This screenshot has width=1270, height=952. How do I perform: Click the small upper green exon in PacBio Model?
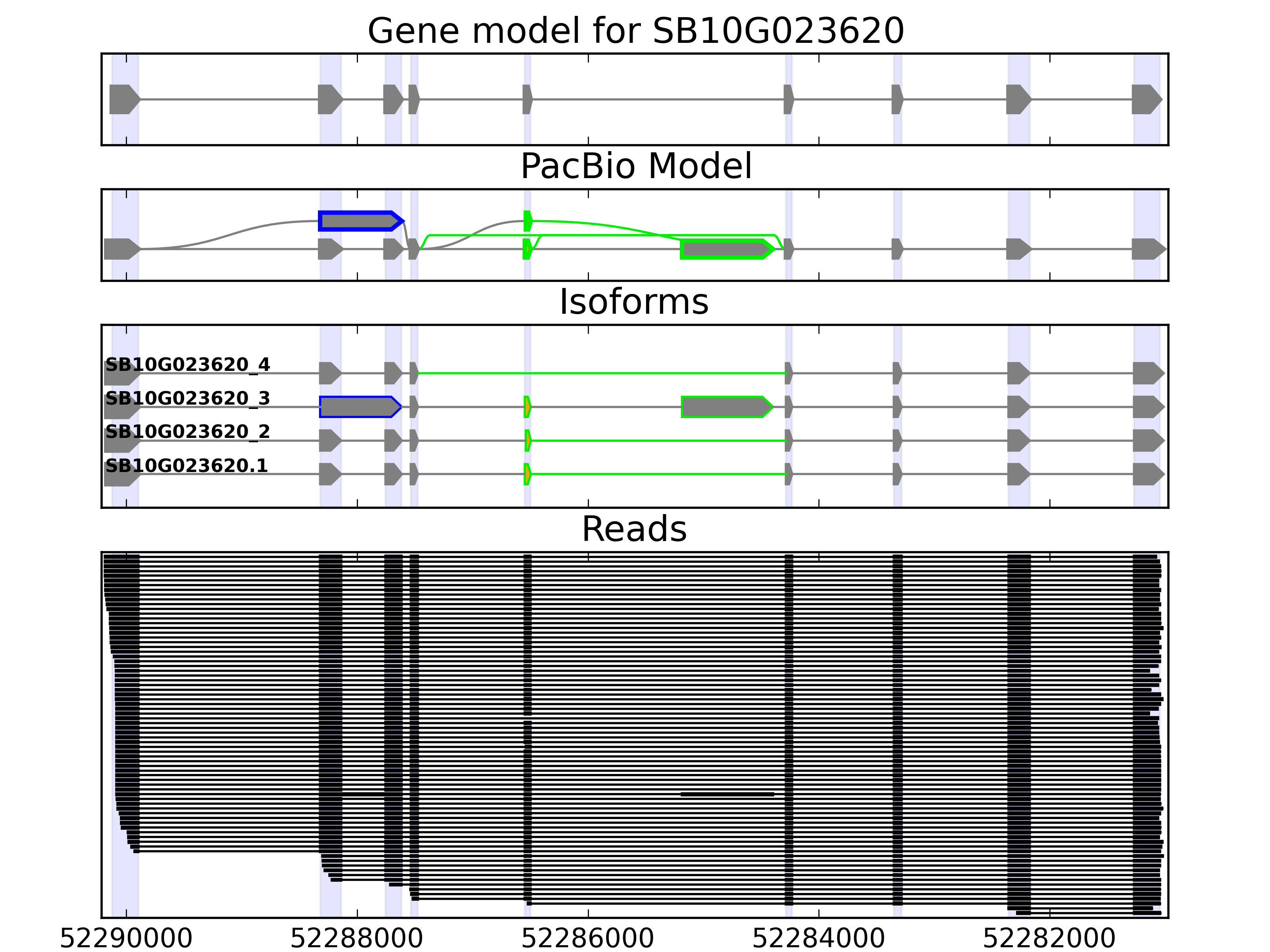pyautogui.click(x=527, y=221)
